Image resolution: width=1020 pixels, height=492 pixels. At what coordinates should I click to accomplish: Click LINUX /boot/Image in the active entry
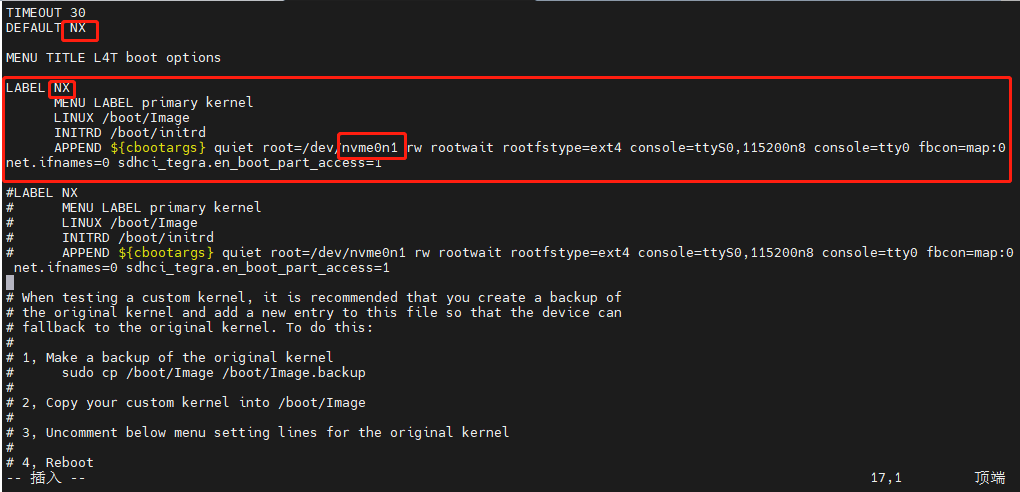[x=122, y=118]
